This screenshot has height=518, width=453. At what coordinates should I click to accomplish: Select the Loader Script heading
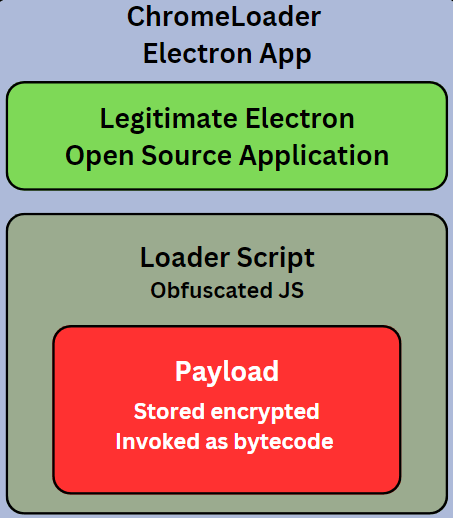point(227,258)
